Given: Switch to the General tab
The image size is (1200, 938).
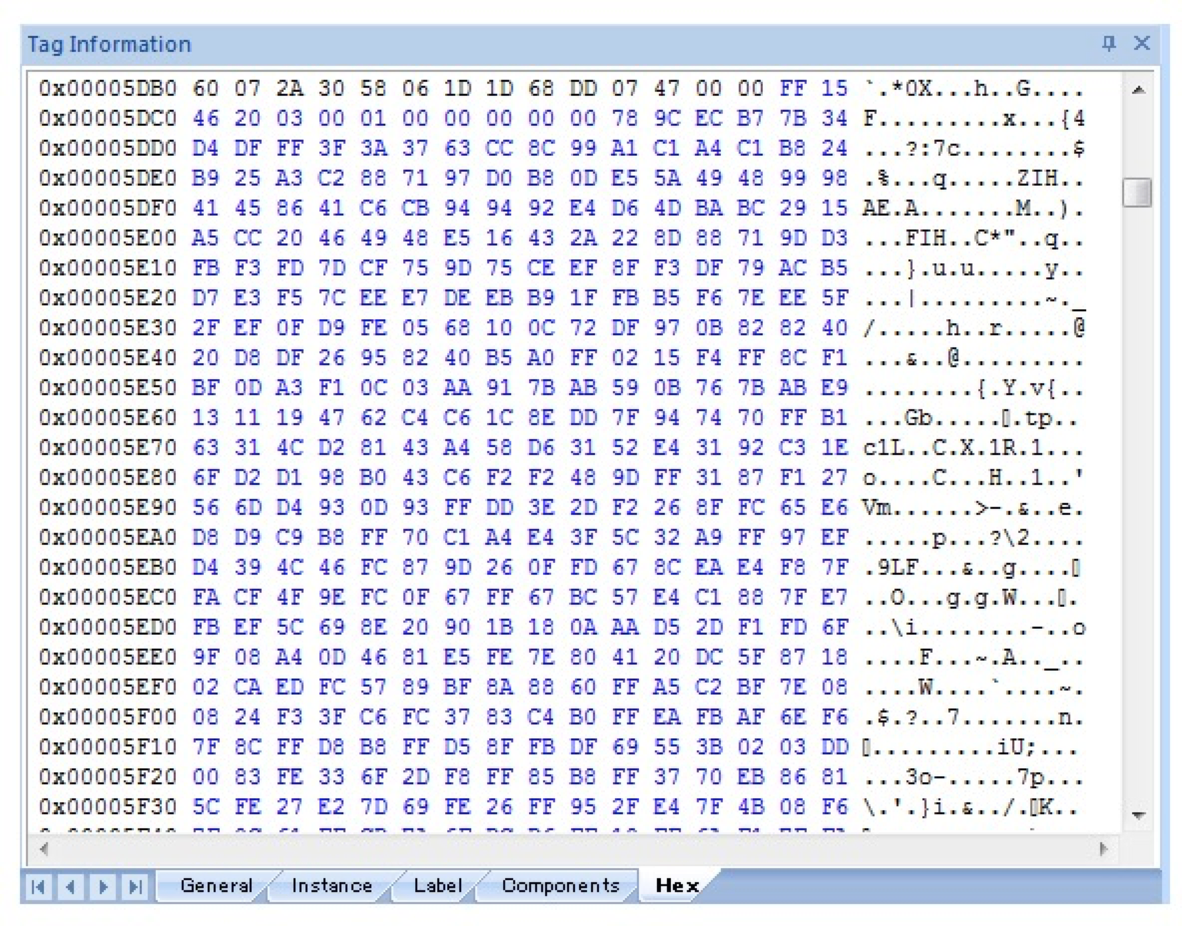Looking at the screenshot, I should coord(216,885).
